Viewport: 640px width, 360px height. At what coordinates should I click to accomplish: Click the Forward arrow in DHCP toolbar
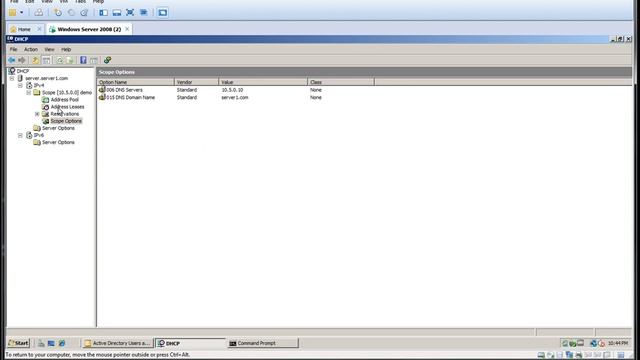pyautogui.click(x=22, y=60)
